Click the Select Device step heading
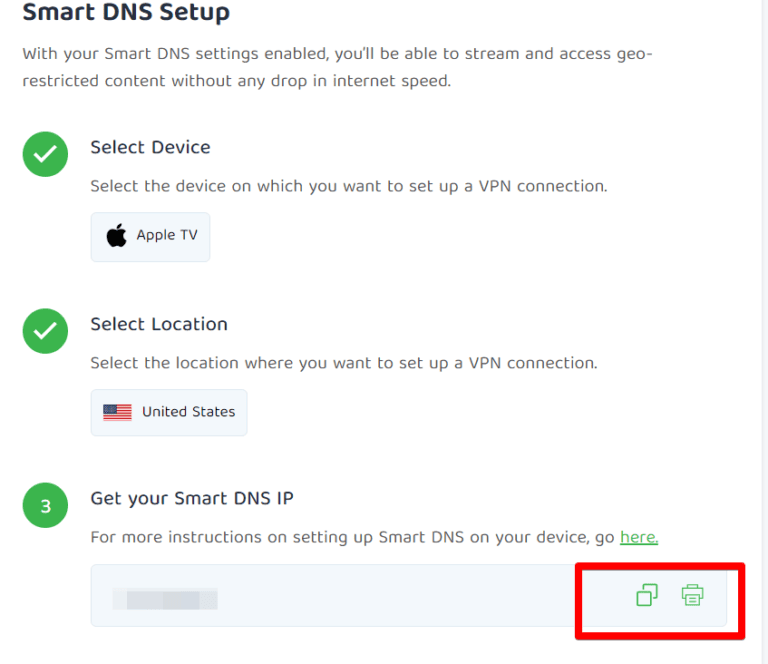Screen dimensions: 768x664 [150, 147]
